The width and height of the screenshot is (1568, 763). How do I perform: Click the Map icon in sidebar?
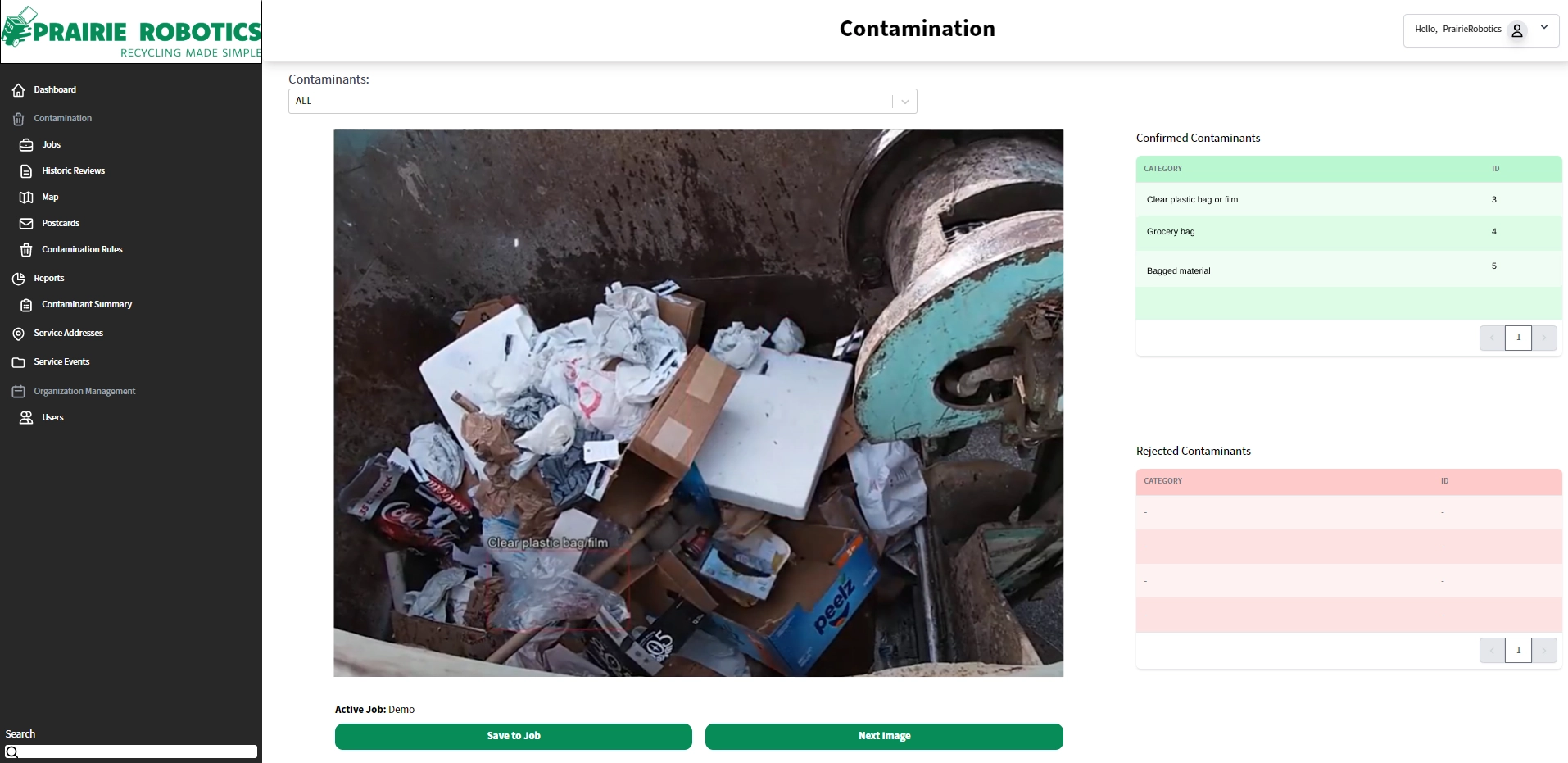click(x=26, y=198)
